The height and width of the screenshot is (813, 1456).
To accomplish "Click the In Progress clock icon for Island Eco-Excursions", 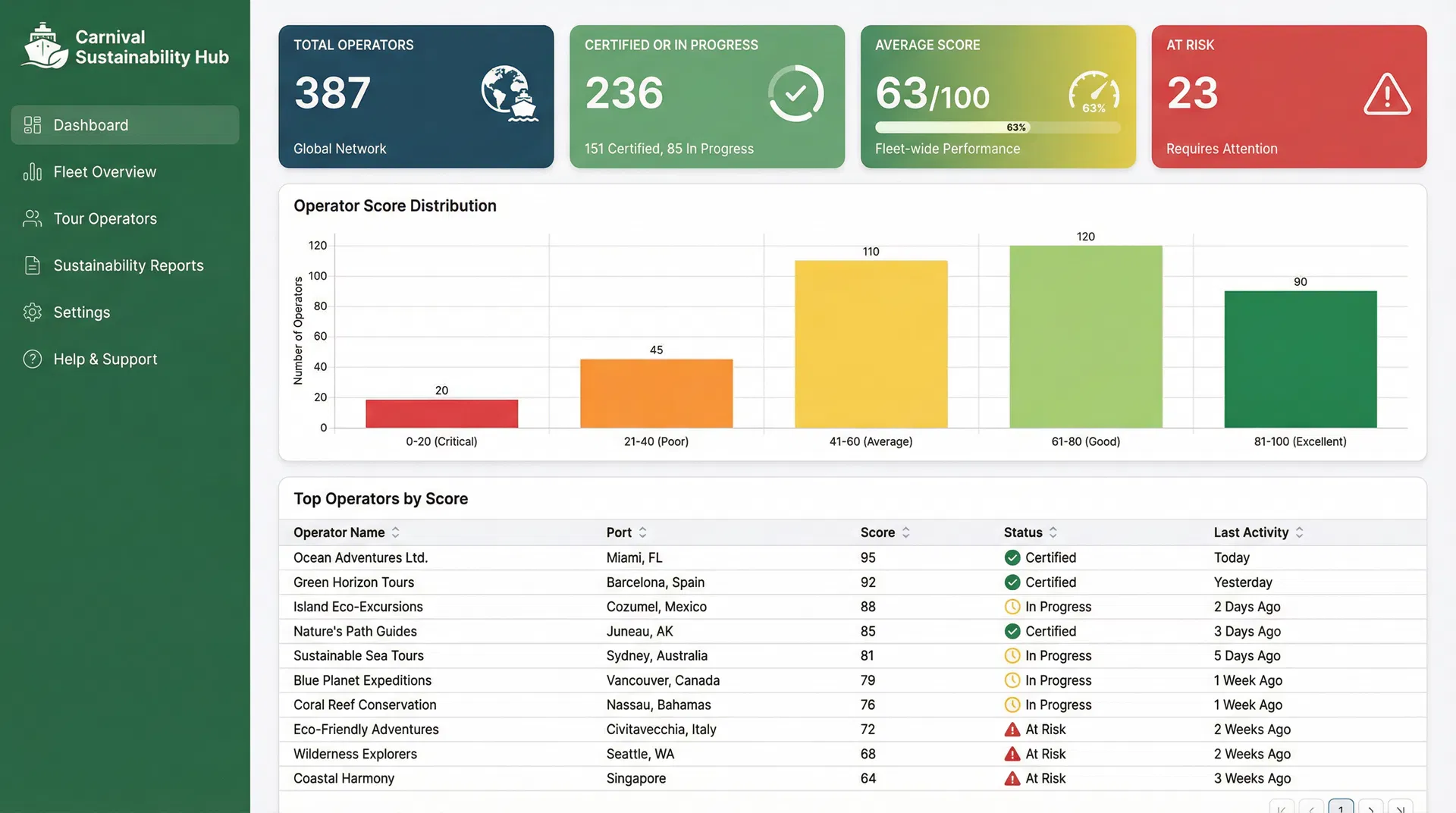I will tap(1012, 607).
